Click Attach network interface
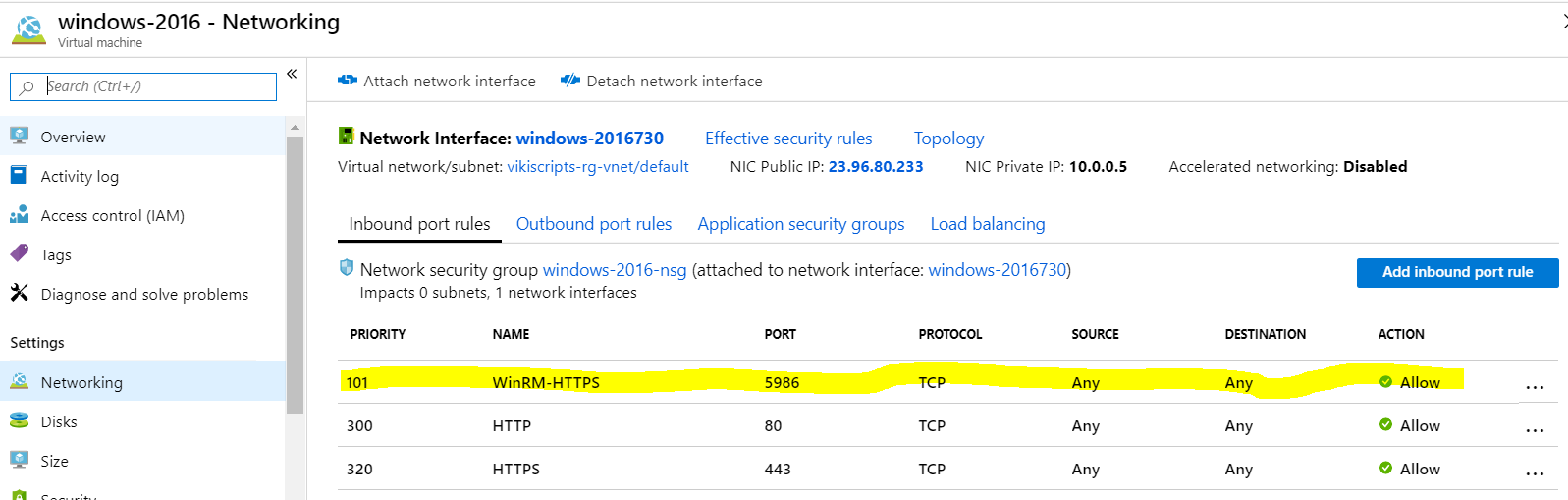The image size is (1568, 500). [437, 81]
